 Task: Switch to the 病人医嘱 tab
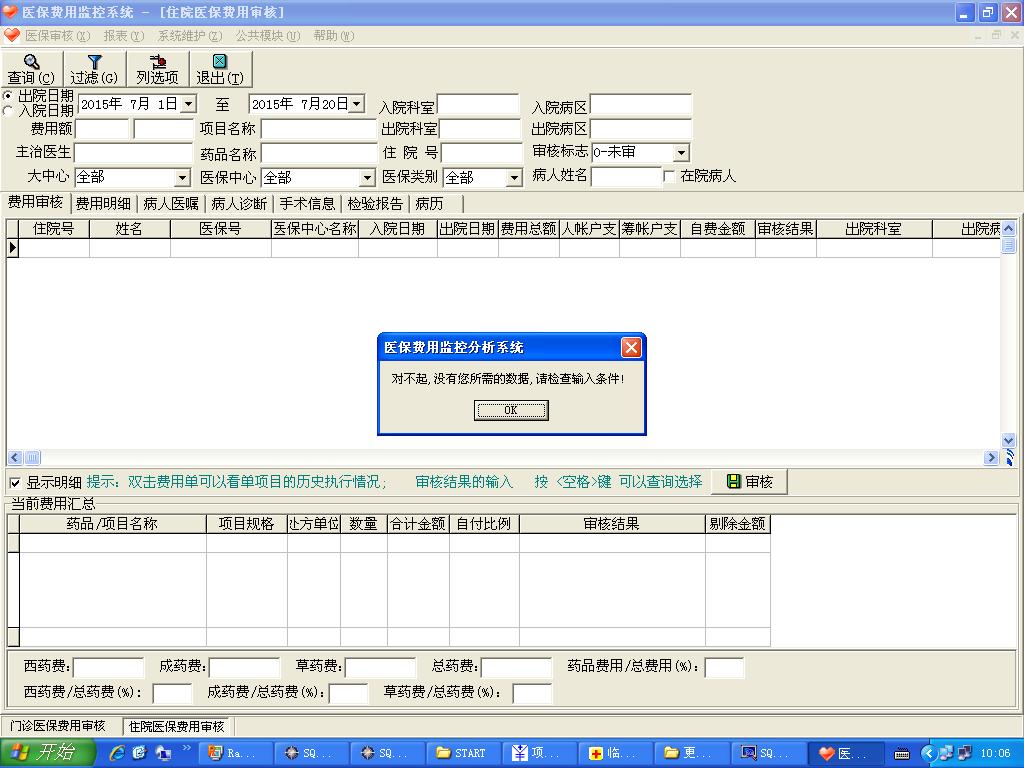pyautogui.click(x=171, y=204)
